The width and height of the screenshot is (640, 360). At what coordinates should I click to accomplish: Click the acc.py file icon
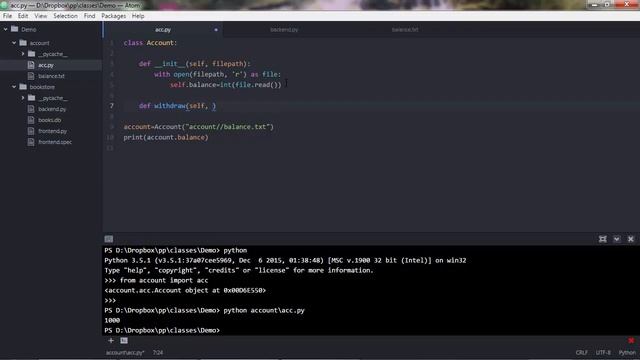[31, 65]
